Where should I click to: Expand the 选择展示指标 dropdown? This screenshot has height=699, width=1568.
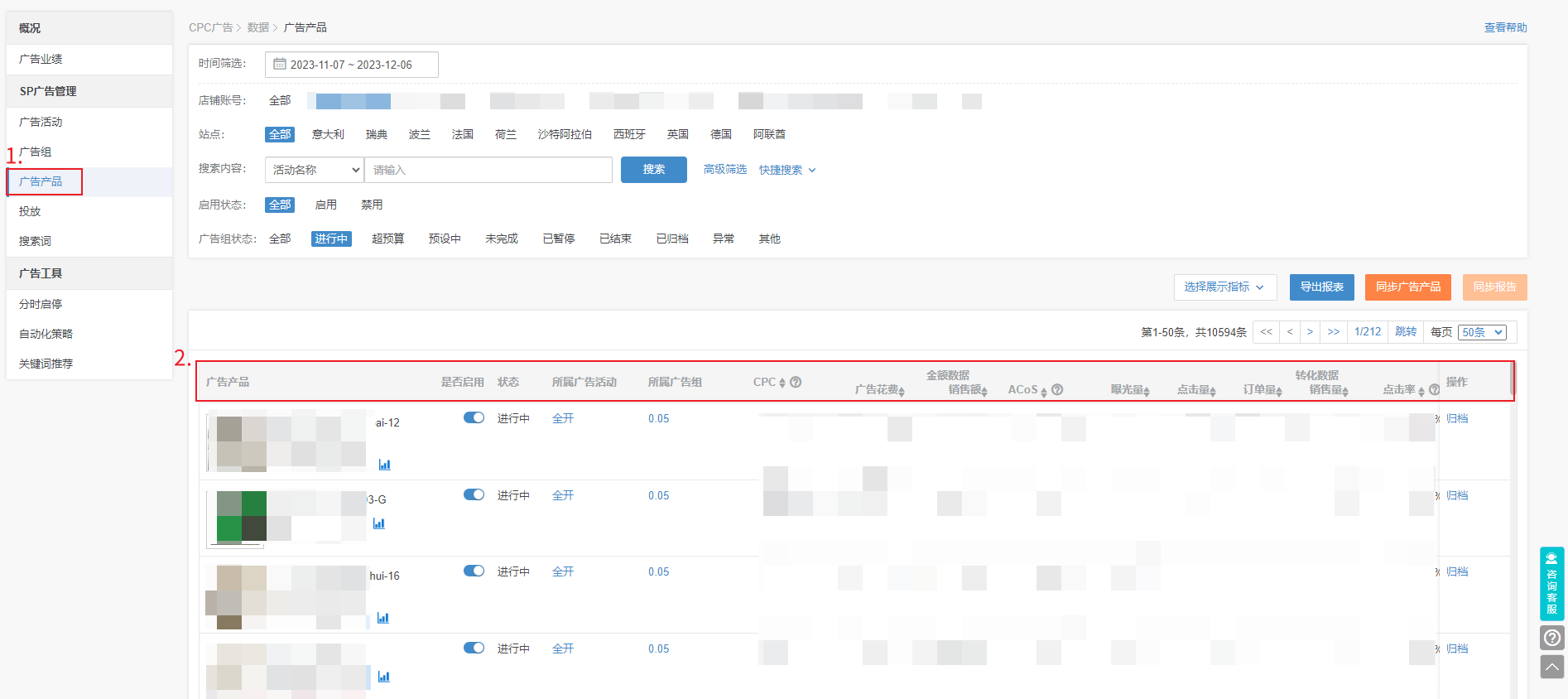coord(1224,287)
